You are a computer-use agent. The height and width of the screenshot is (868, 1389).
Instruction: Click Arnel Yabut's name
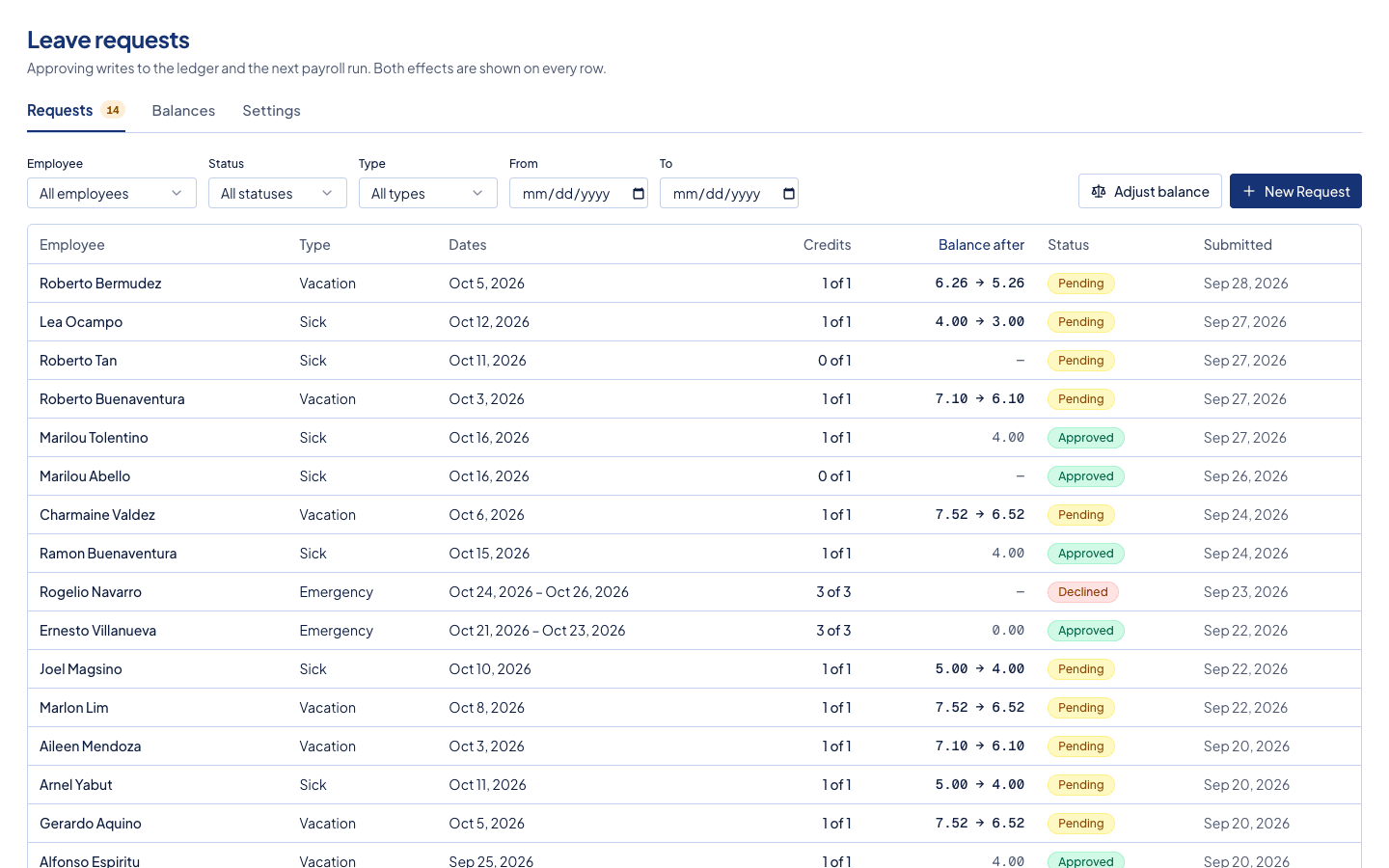(x=76, y=785)
